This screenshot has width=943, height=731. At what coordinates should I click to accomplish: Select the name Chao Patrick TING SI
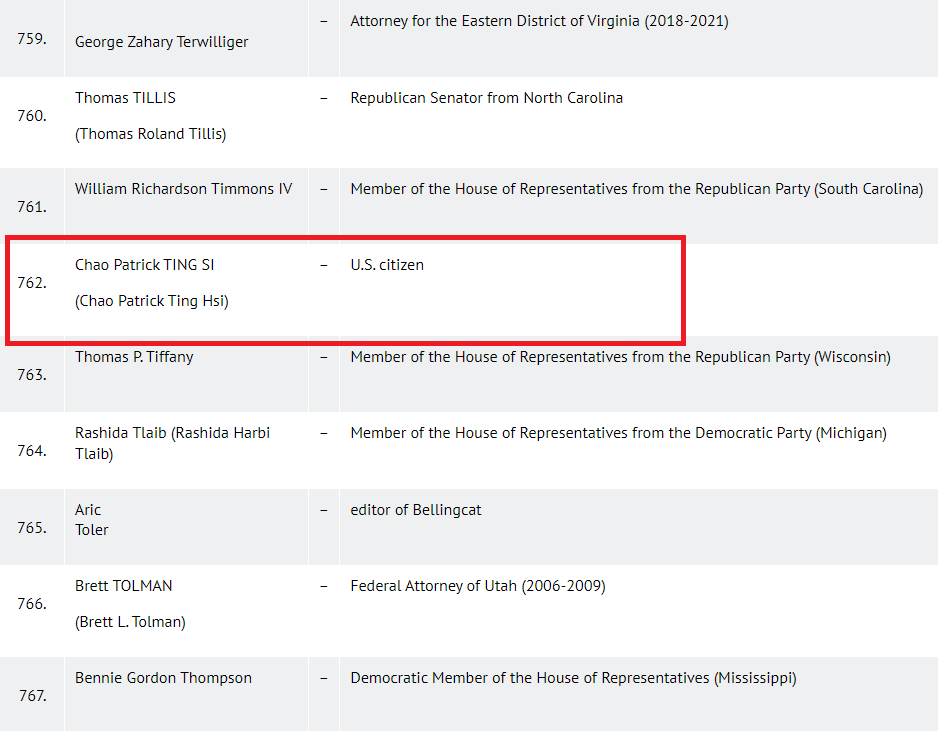tap(144, 265)
